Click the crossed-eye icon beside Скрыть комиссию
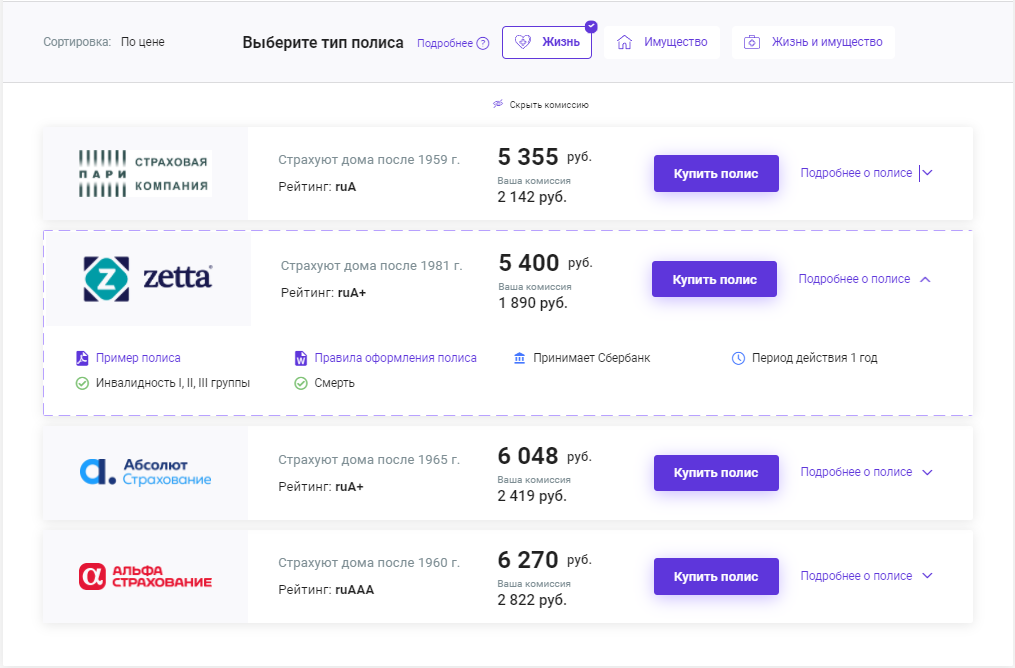 (498, 104)
